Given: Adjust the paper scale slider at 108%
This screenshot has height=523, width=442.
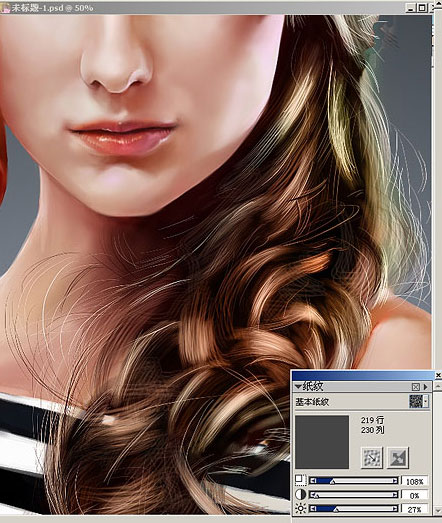Looking at the screenshot, I should [354, 481].
